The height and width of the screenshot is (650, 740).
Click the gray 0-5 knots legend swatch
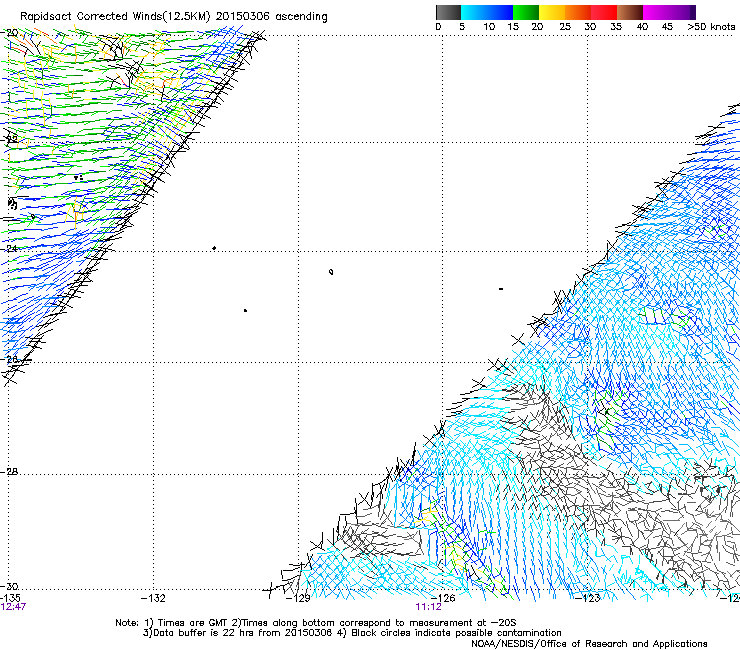tap(448, 12)
